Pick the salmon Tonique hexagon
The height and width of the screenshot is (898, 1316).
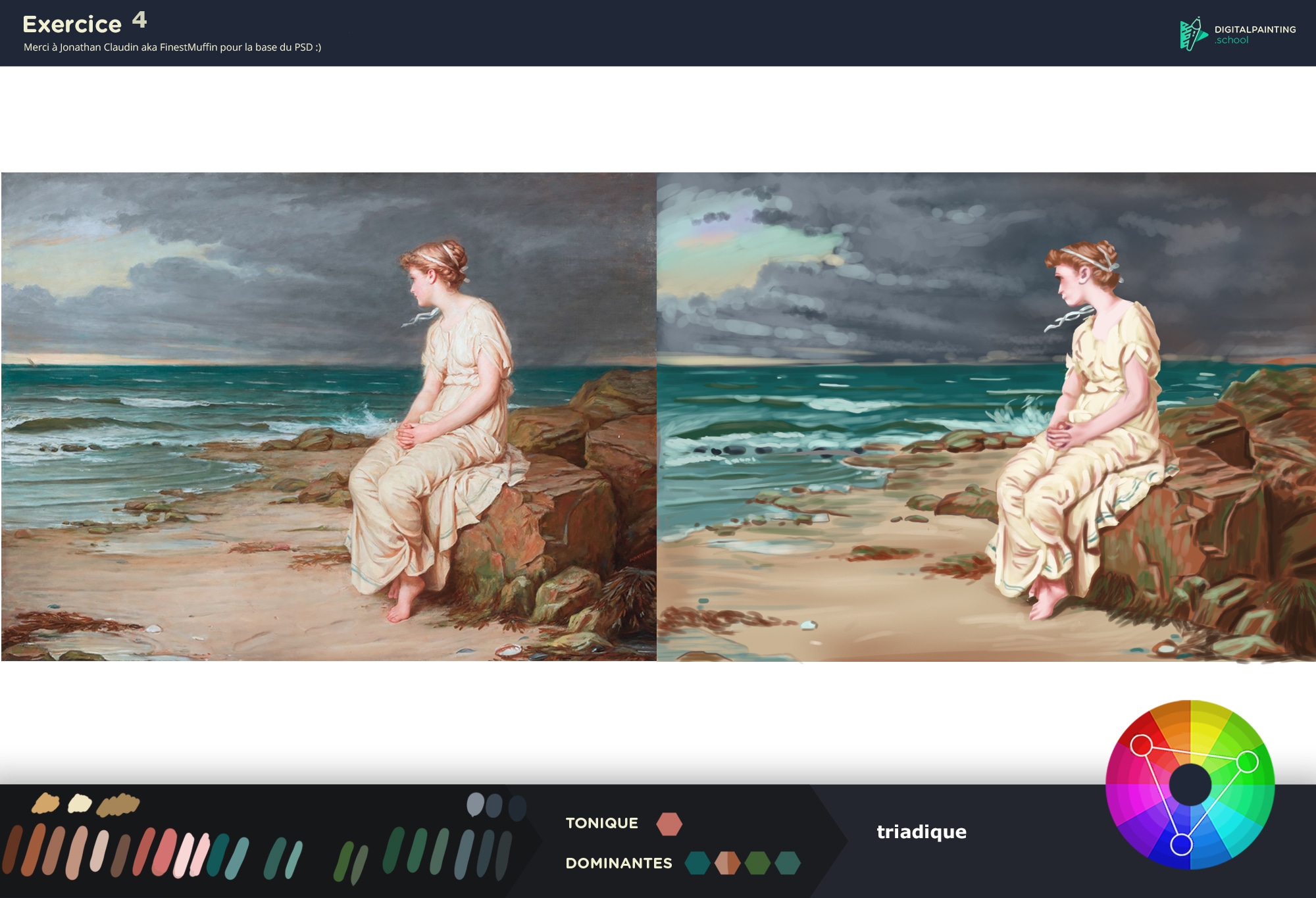point(669,824)
